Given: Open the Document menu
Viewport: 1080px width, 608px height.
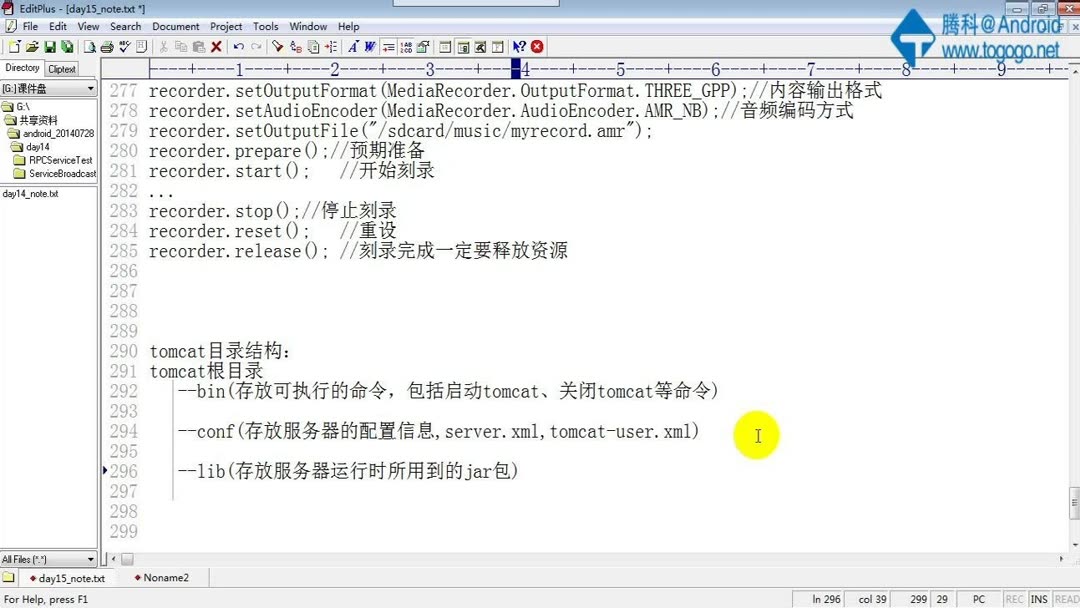Looking at the screenshot, I should pos(176,26).
